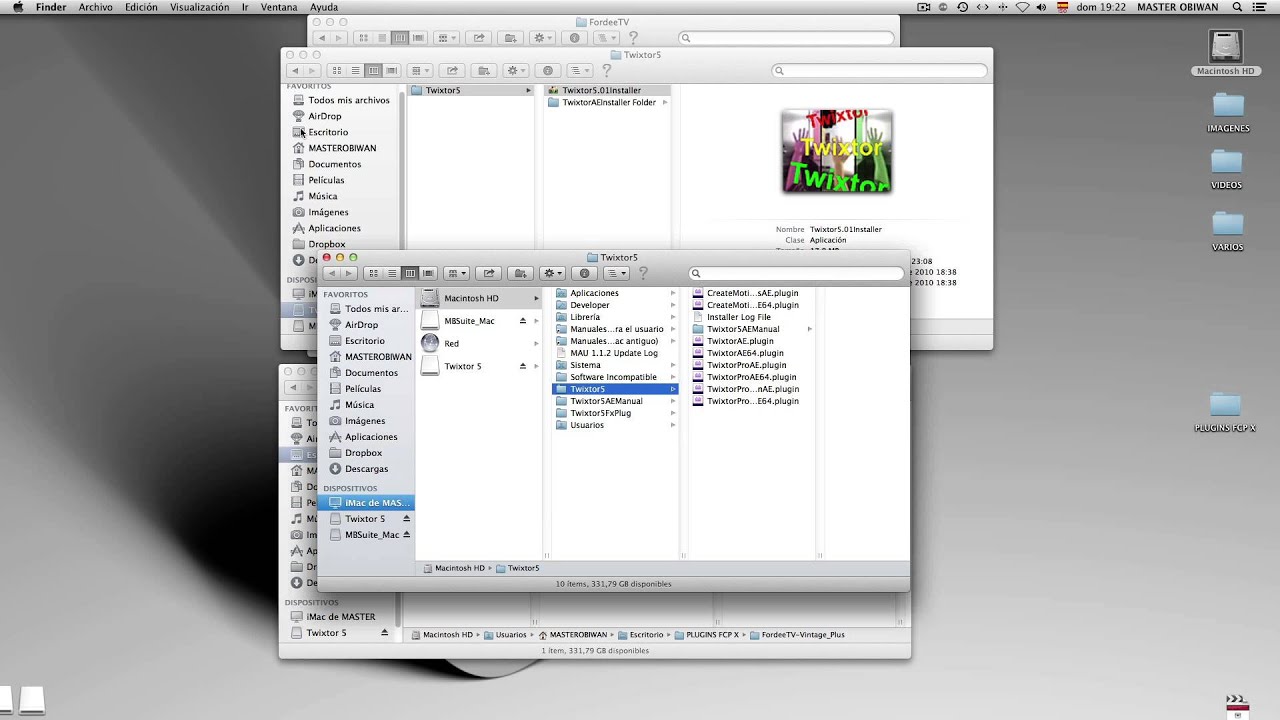Click Twixtor preview thumbnail image

pos(836,152)
